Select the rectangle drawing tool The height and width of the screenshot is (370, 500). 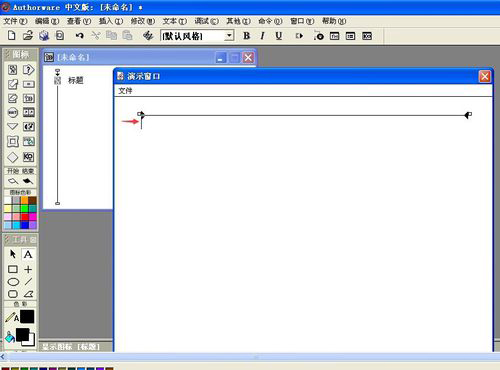13,269
